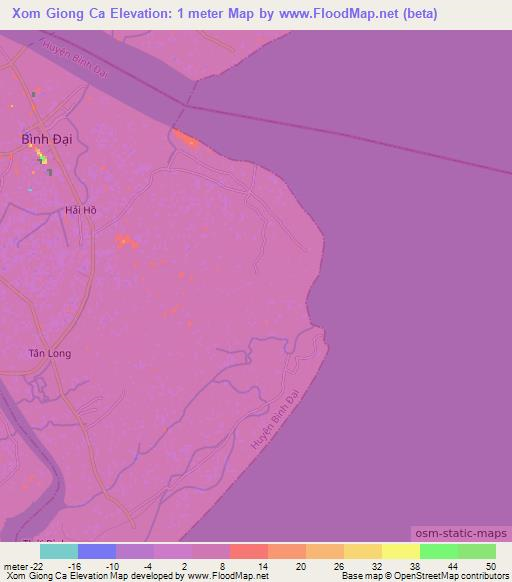Click the yellow 32 meter legend swatch

click(x=401, y=551)
